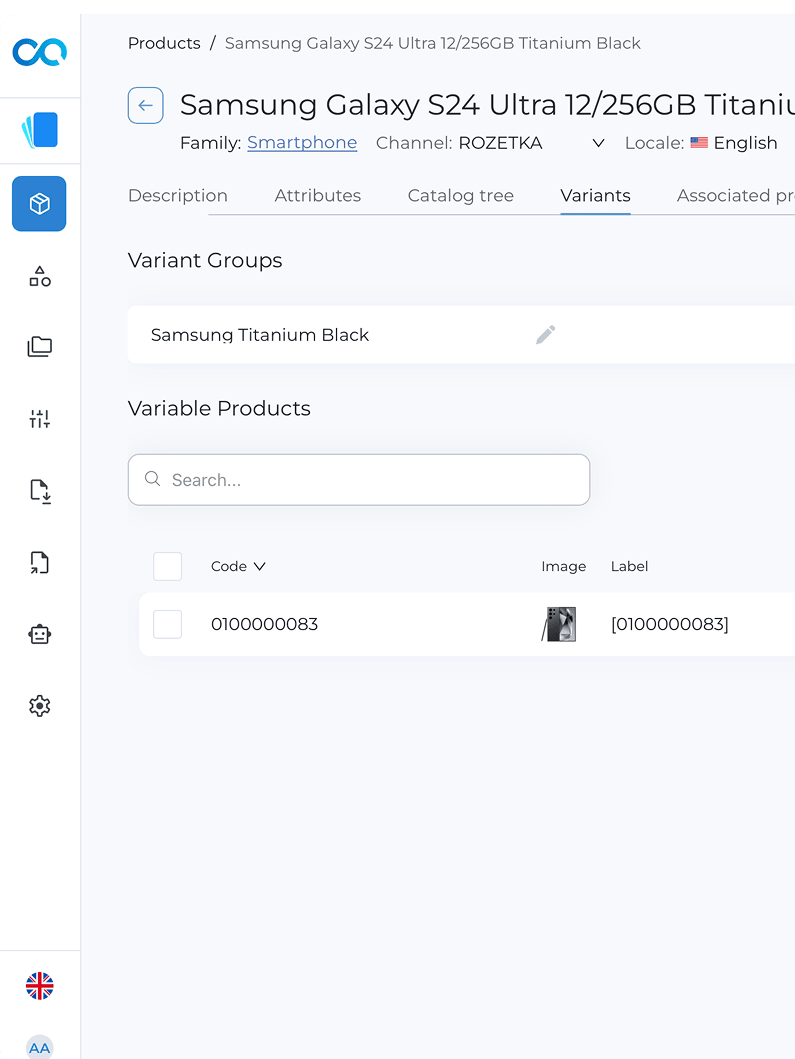This screenshot has height=1059, width=795.
Task: Click the UK flag language icon
Action: (x=40, y=986)
